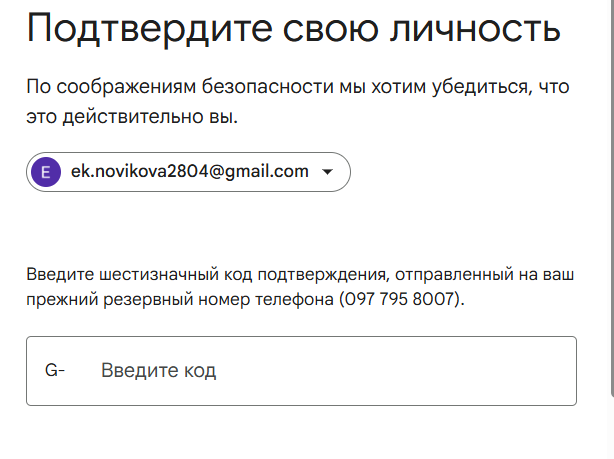Click the purple "E" account avatar
The height and width of the screenshot is (459, 614).
coord(46,171)
